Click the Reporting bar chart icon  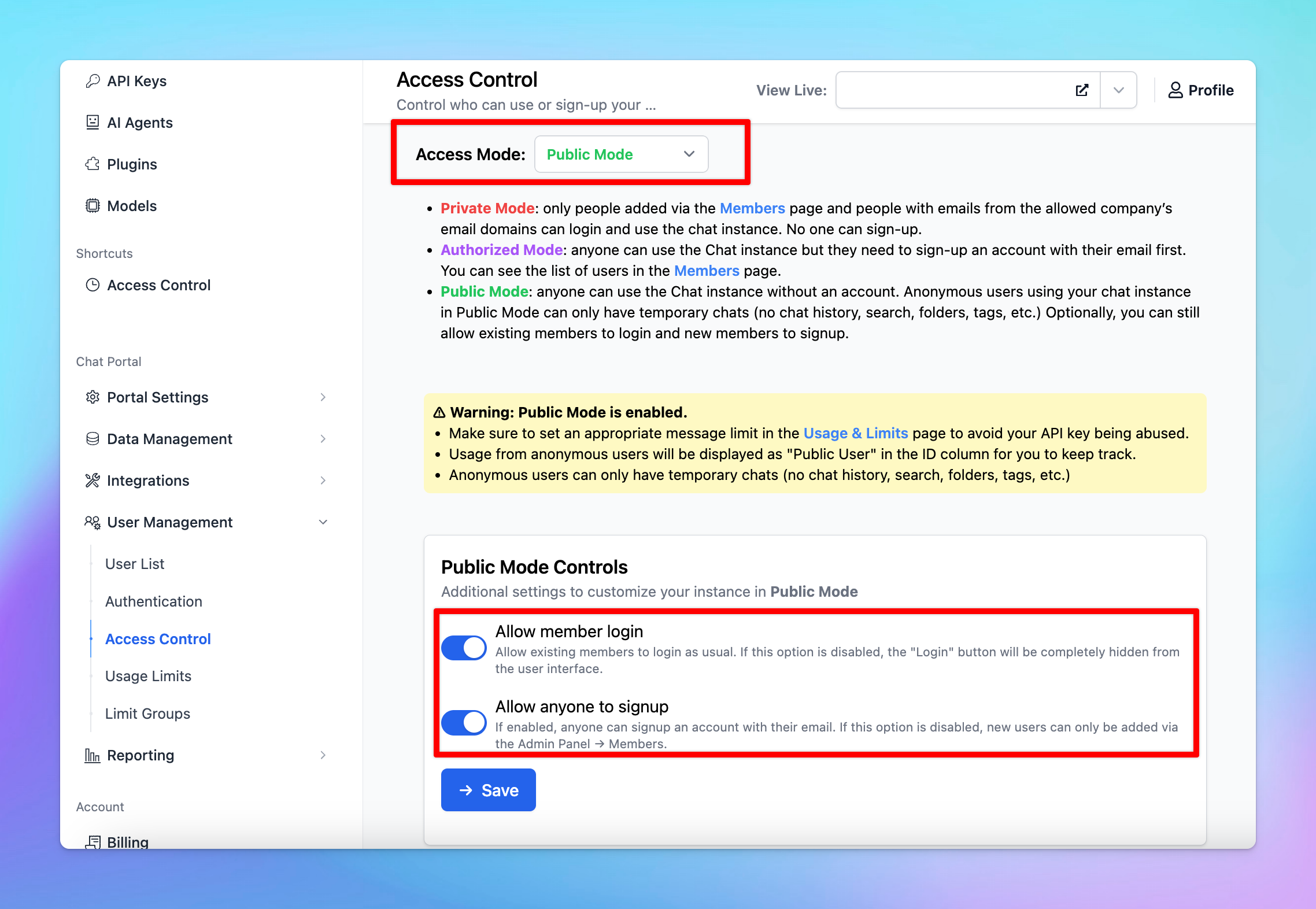click(93, 755)
